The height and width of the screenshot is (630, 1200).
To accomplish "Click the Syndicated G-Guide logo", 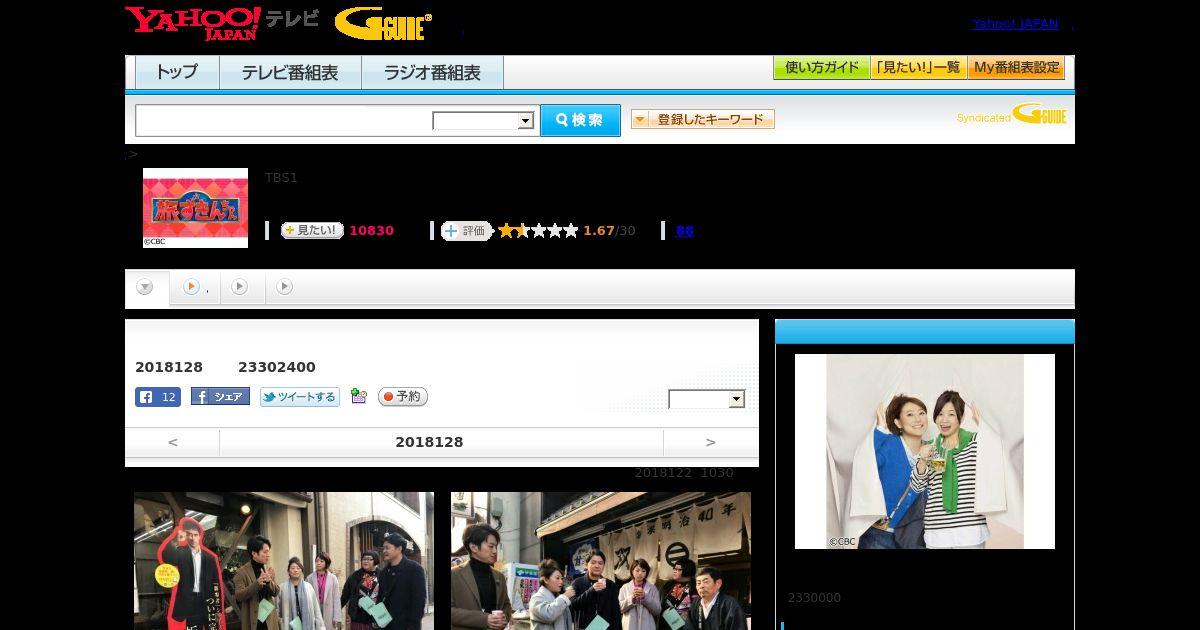I will pos(1012,115).
